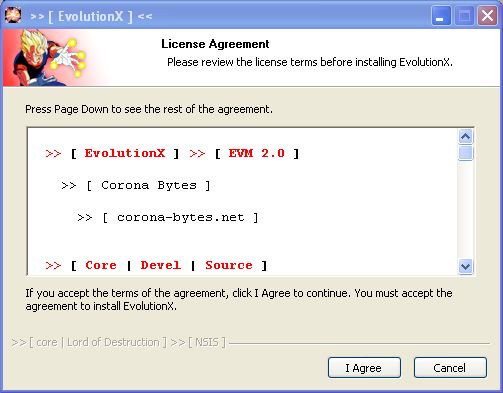Click the corona-bytes.net text line
This screenshot has height=393, width=503.
[x=168, y=218]
